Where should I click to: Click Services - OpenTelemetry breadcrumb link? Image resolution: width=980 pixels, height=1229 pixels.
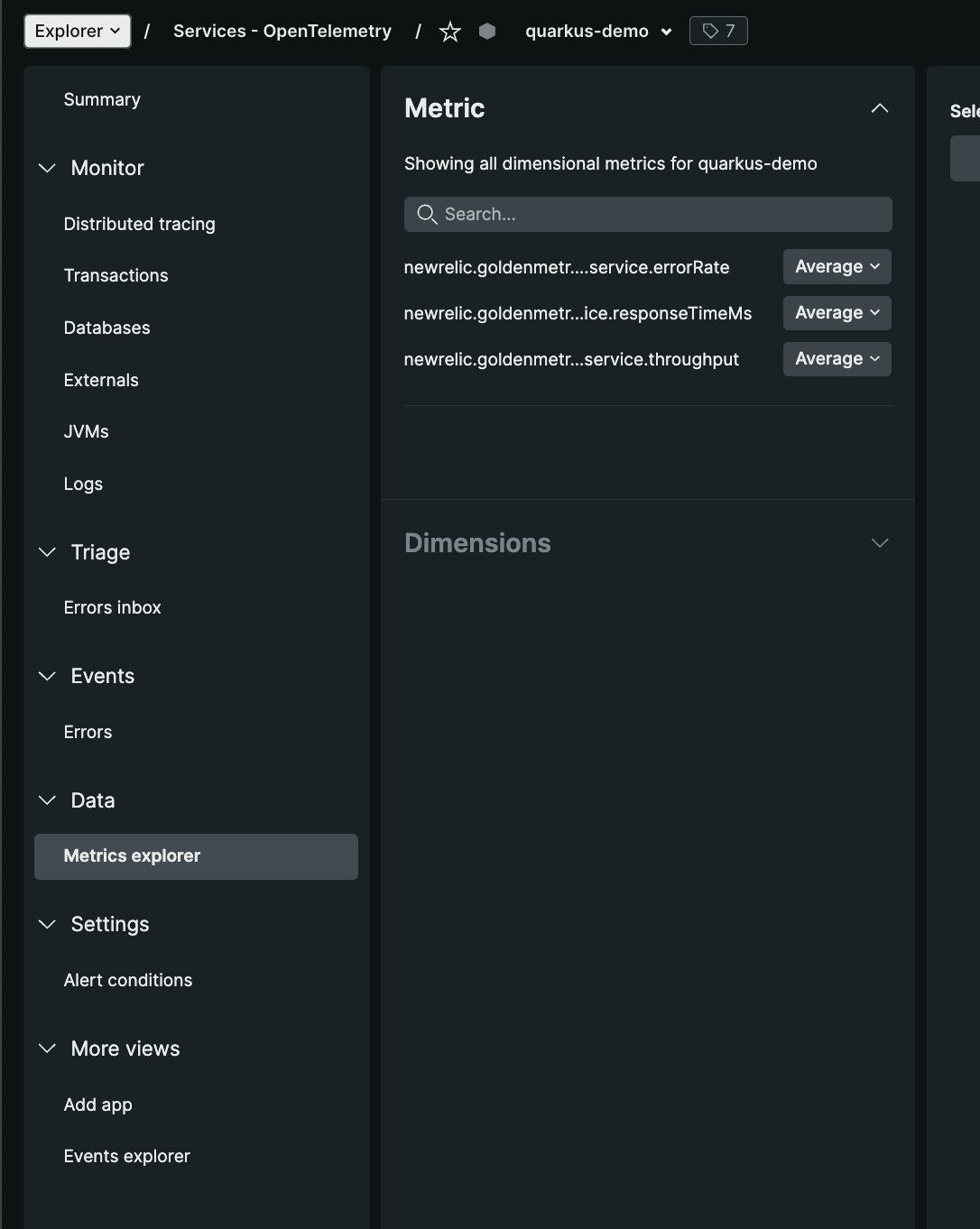(282, 32)
